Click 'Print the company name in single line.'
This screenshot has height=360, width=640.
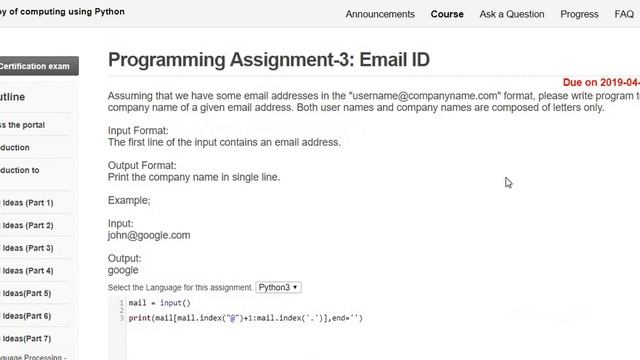[x=194, y=177]
